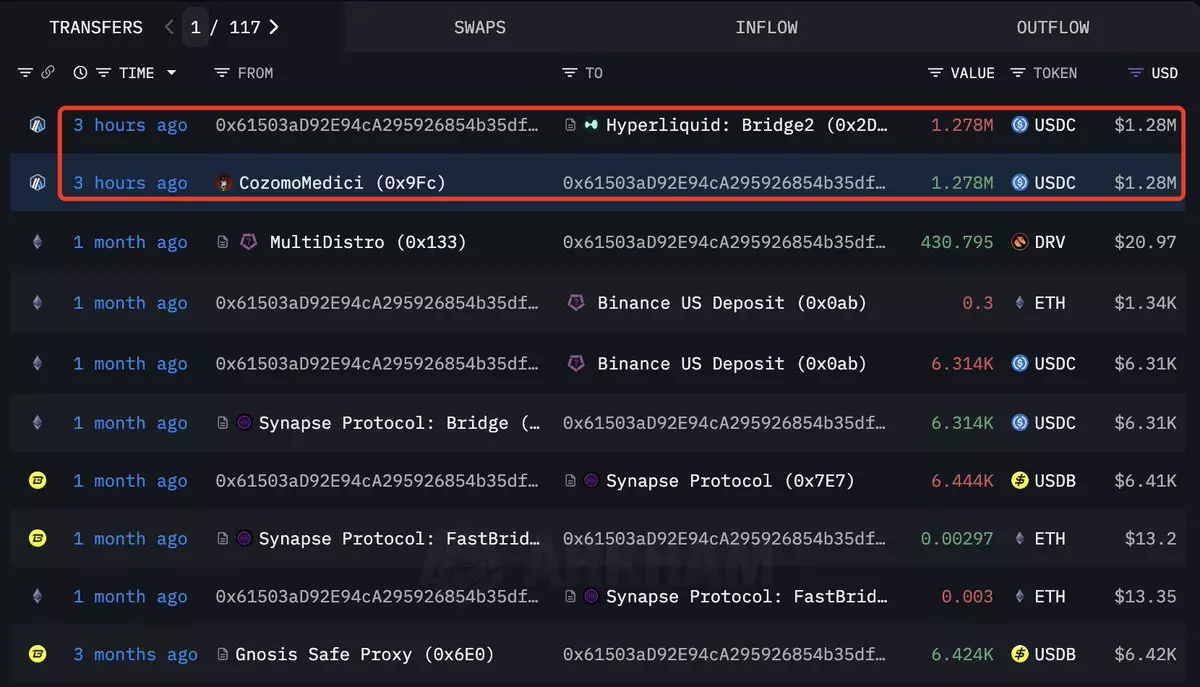The image size is (1200, 687).
Task: Open Binance US Deposit link in ETH row
Action: tap(731, 303)
